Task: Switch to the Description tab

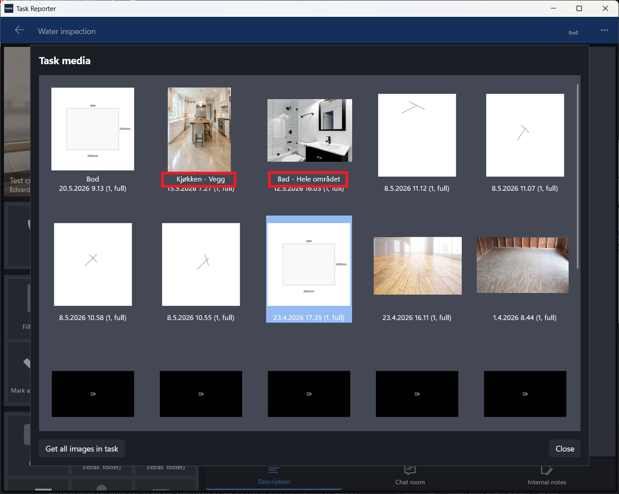Action: 274,475
